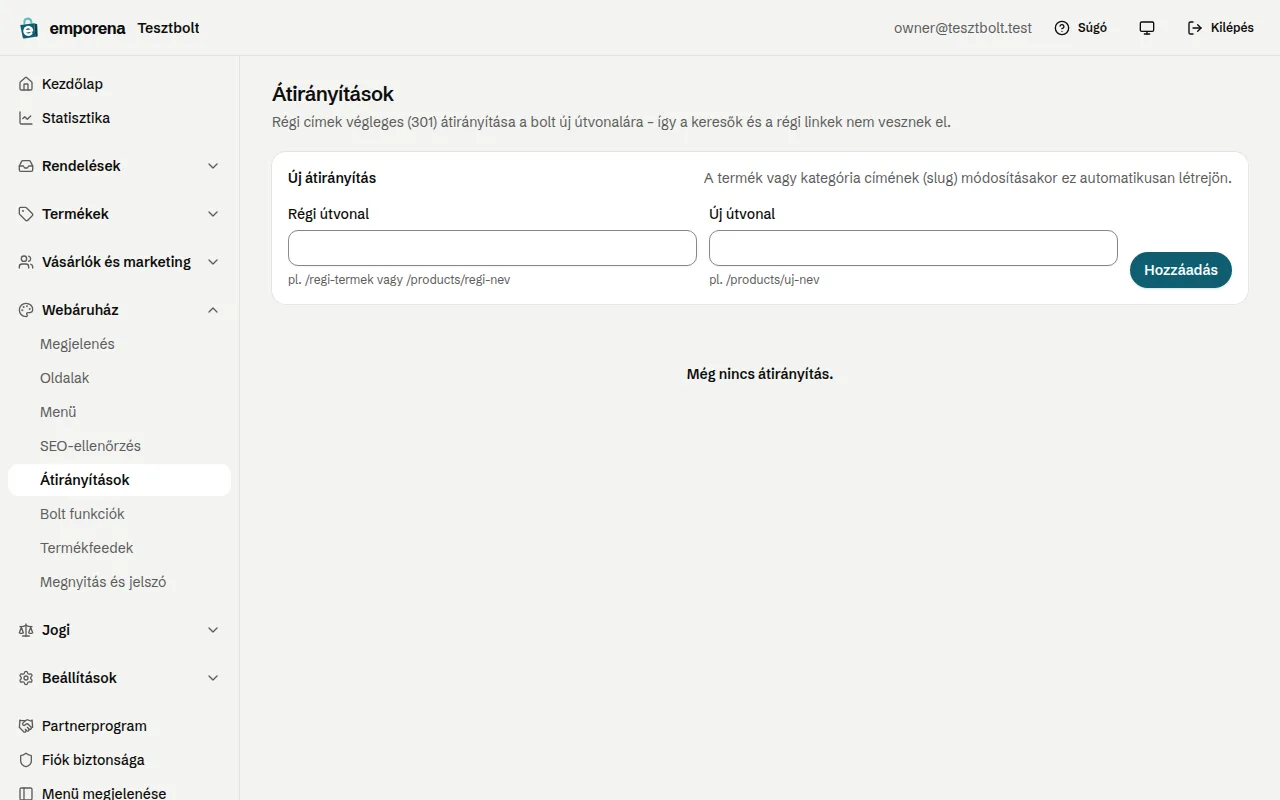Expand the Beállítások section chevron

pos(213,678)
